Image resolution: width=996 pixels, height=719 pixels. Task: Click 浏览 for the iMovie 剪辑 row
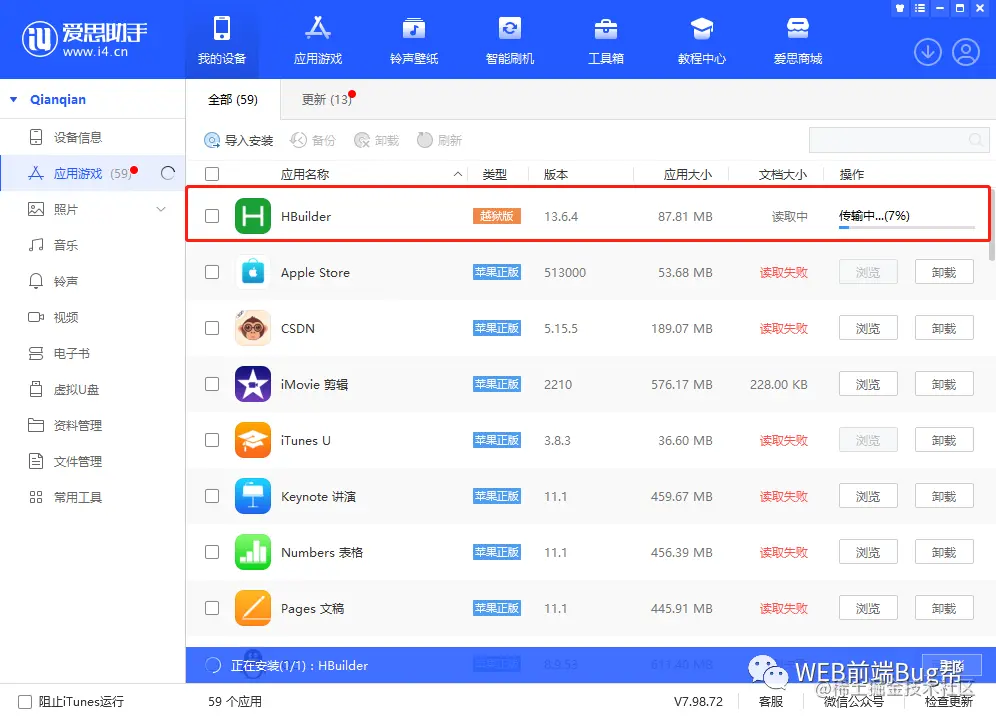[868, 384]
